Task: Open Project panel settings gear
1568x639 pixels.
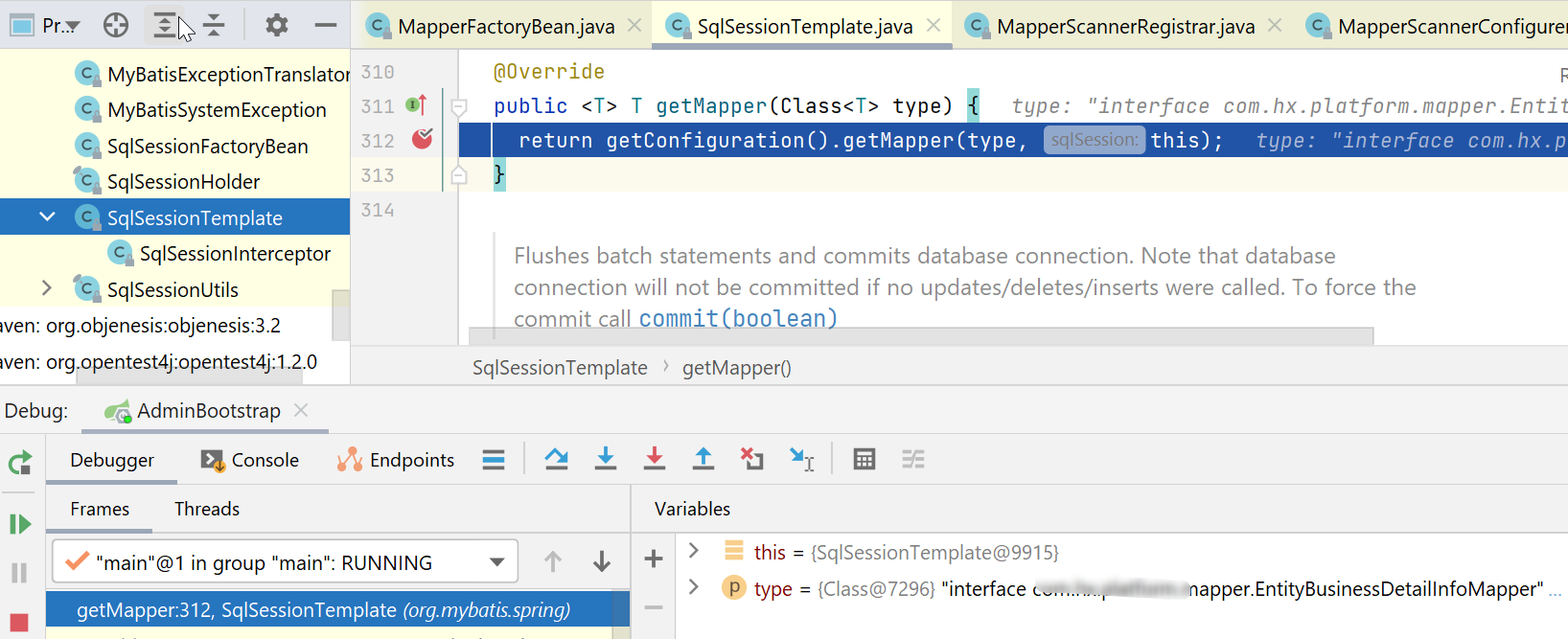Action: pyautogui.click(x=277, y=25)
